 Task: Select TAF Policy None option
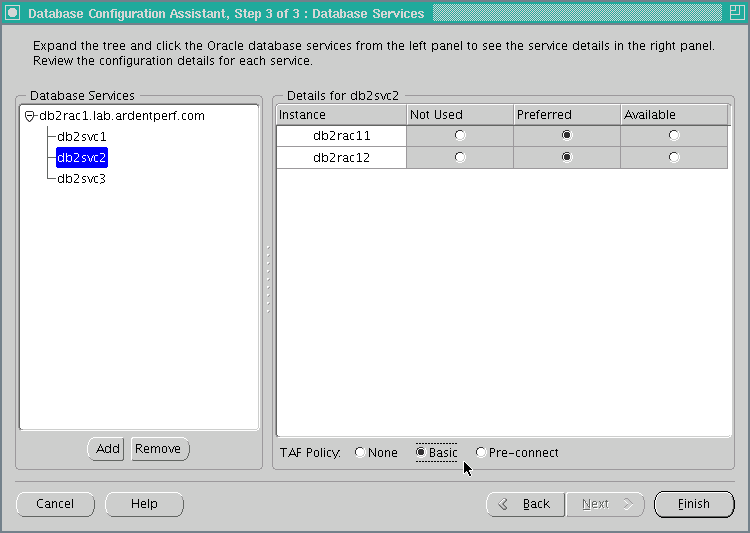click(x=360, y=453)
